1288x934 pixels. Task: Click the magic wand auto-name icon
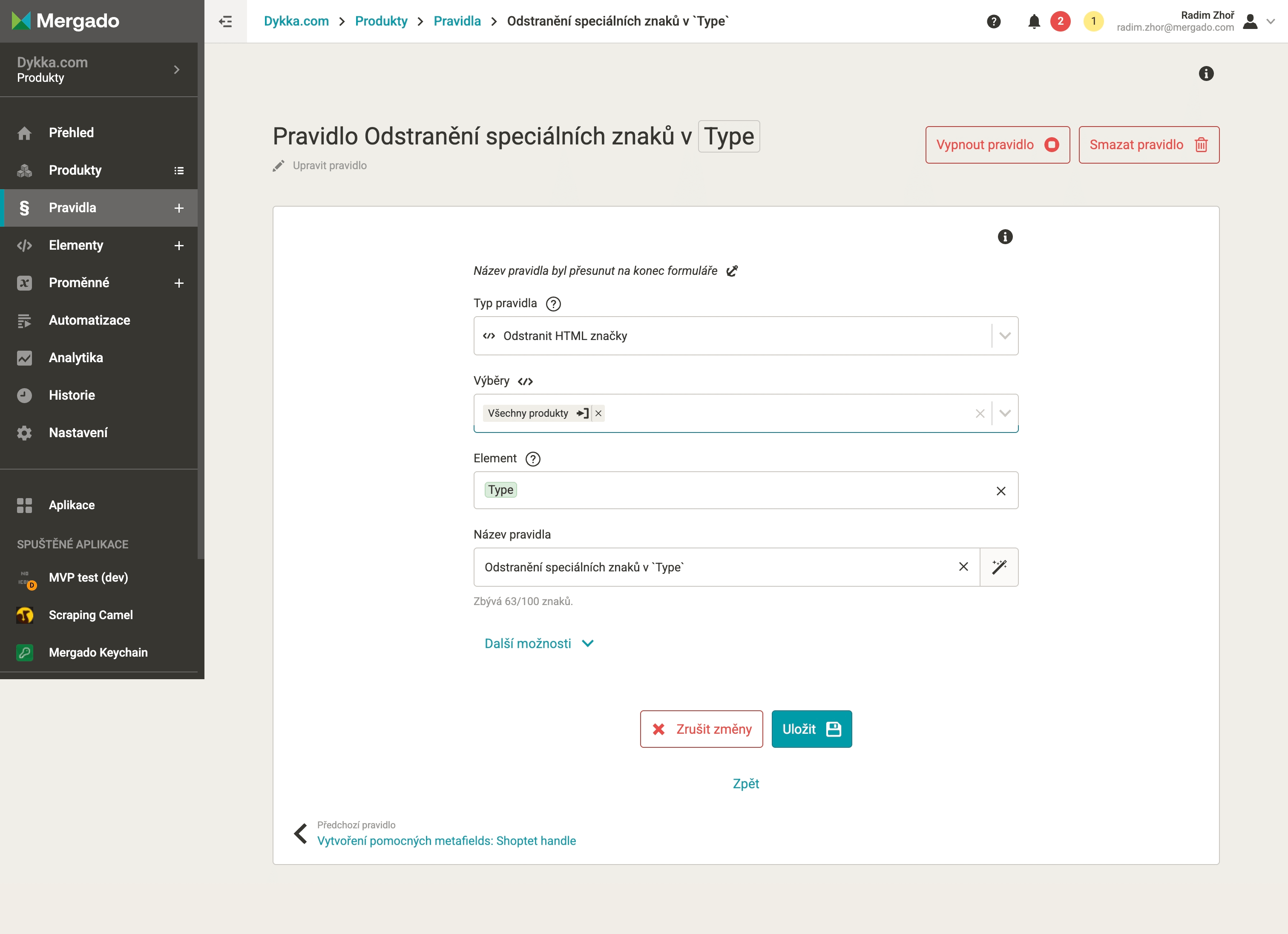click(999, 566)
